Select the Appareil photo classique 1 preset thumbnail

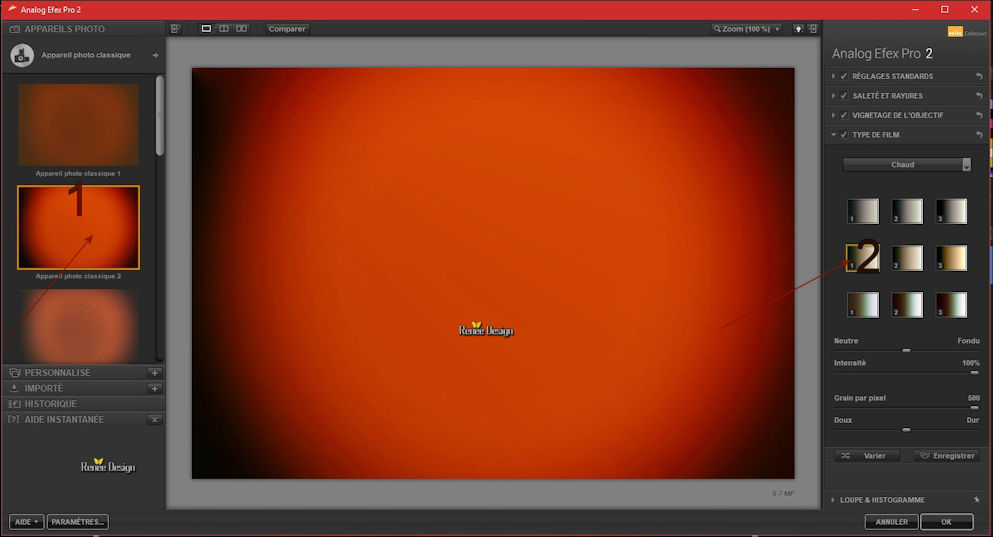pyautogui.click(x=79, y=125)
